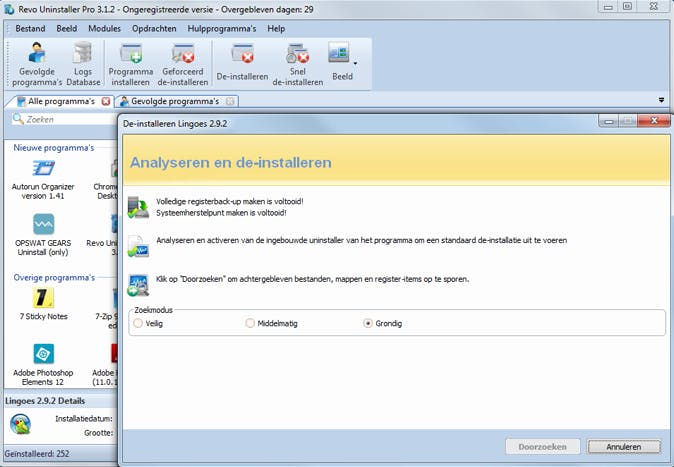Select the Veilig search mode
This screenshot has width=674, height=467.
click(138, 323)
